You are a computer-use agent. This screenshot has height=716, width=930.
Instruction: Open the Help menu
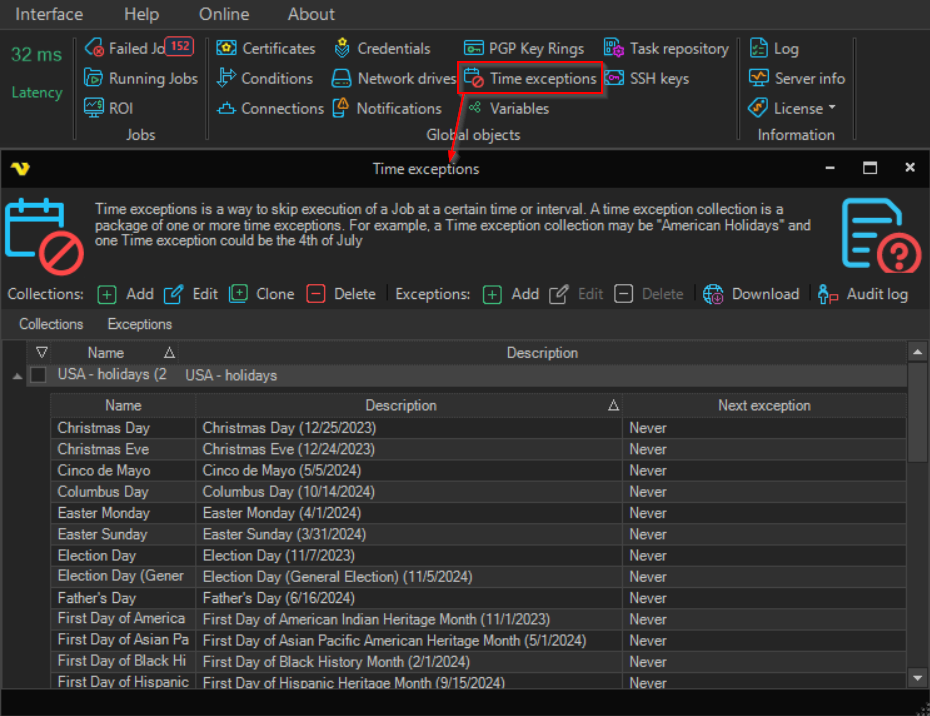coord(141,14)
